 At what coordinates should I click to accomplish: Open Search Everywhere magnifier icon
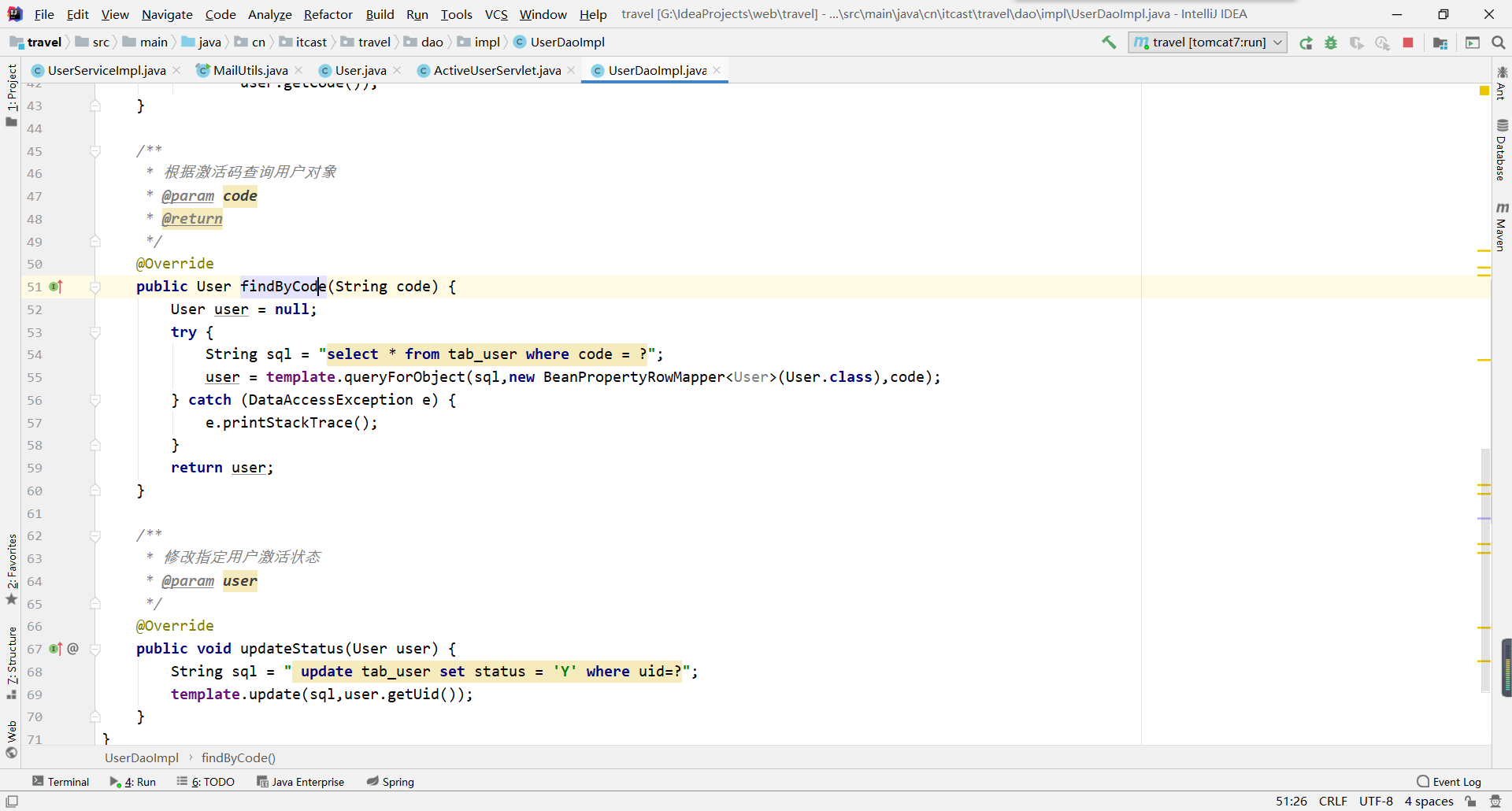point(1498,43)
